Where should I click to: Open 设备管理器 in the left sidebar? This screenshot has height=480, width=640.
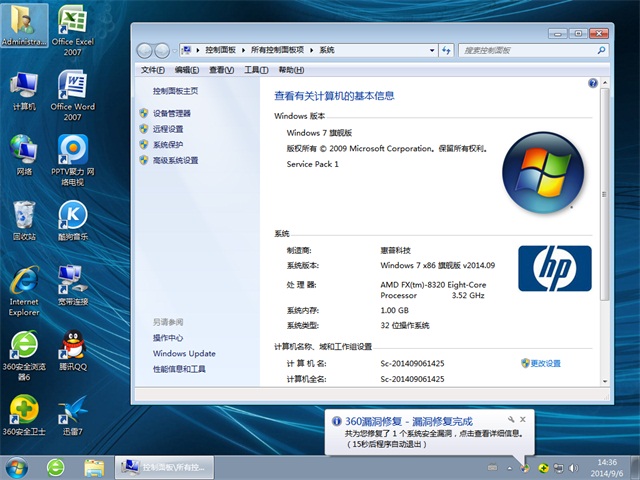(x=171, y=114)
